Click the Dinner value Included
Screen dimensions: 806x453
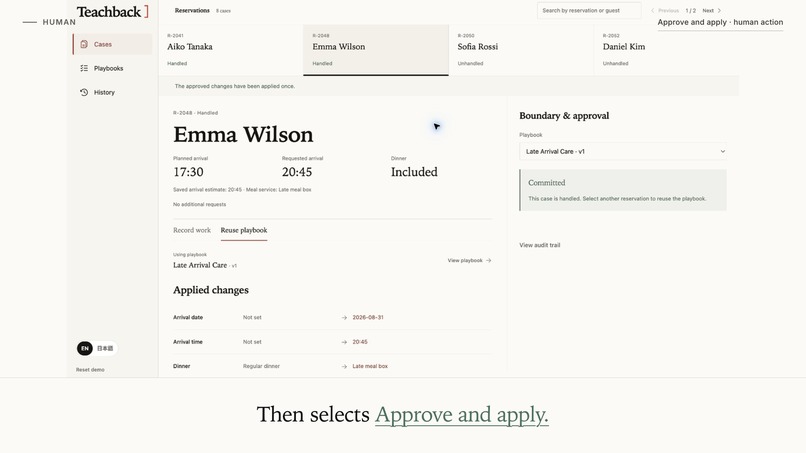click(x=414, y=172)
